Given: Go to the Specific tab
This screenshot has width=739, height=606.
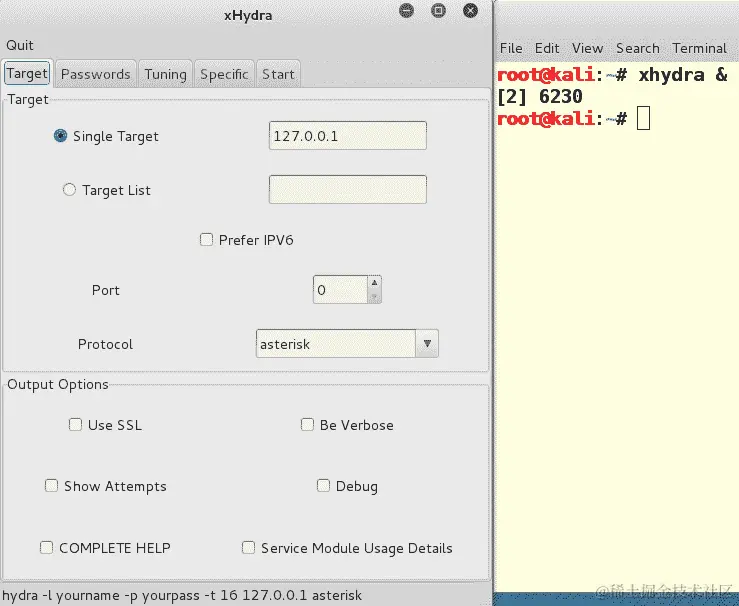Looking at the screenshot, I should point(224,74).
